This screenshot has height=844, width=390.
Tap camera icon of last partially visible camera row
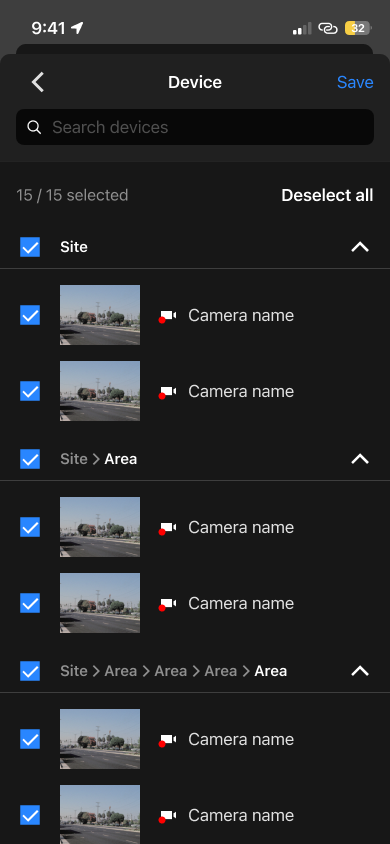click(167, 816)
